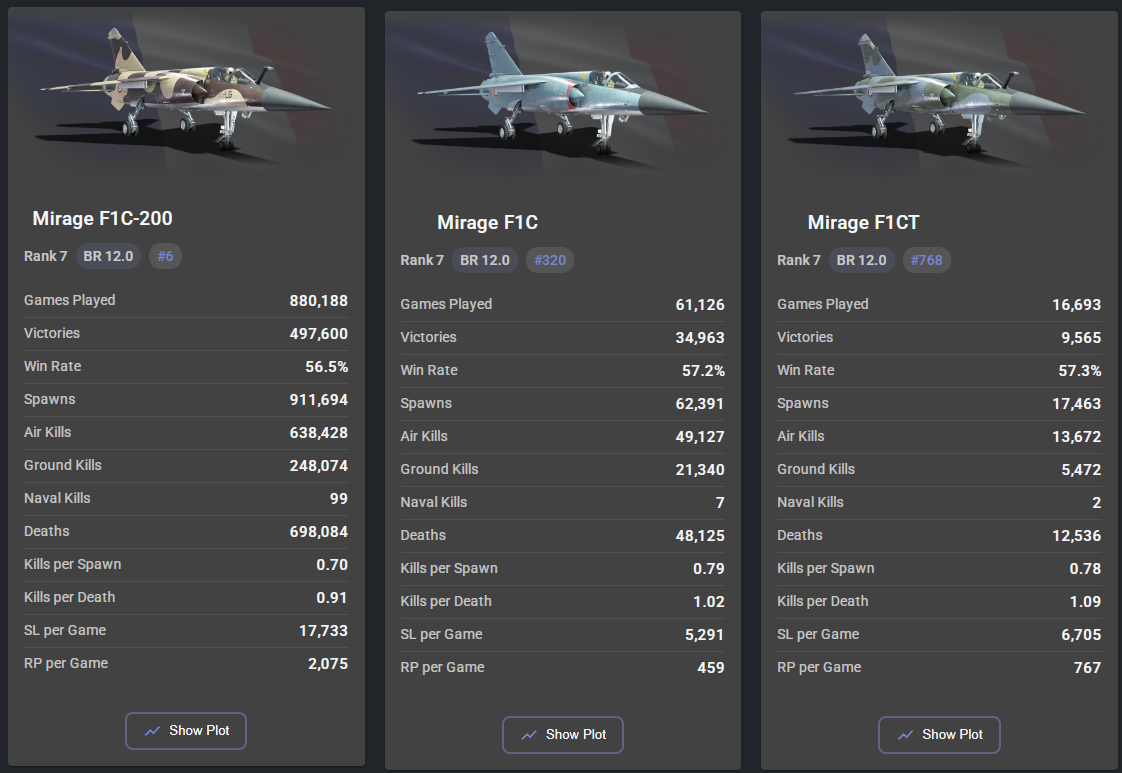Click the Mirage F1C title
Image resolution: width=1122 pixels, height=773 pixels.
click(x=487, y=223)
